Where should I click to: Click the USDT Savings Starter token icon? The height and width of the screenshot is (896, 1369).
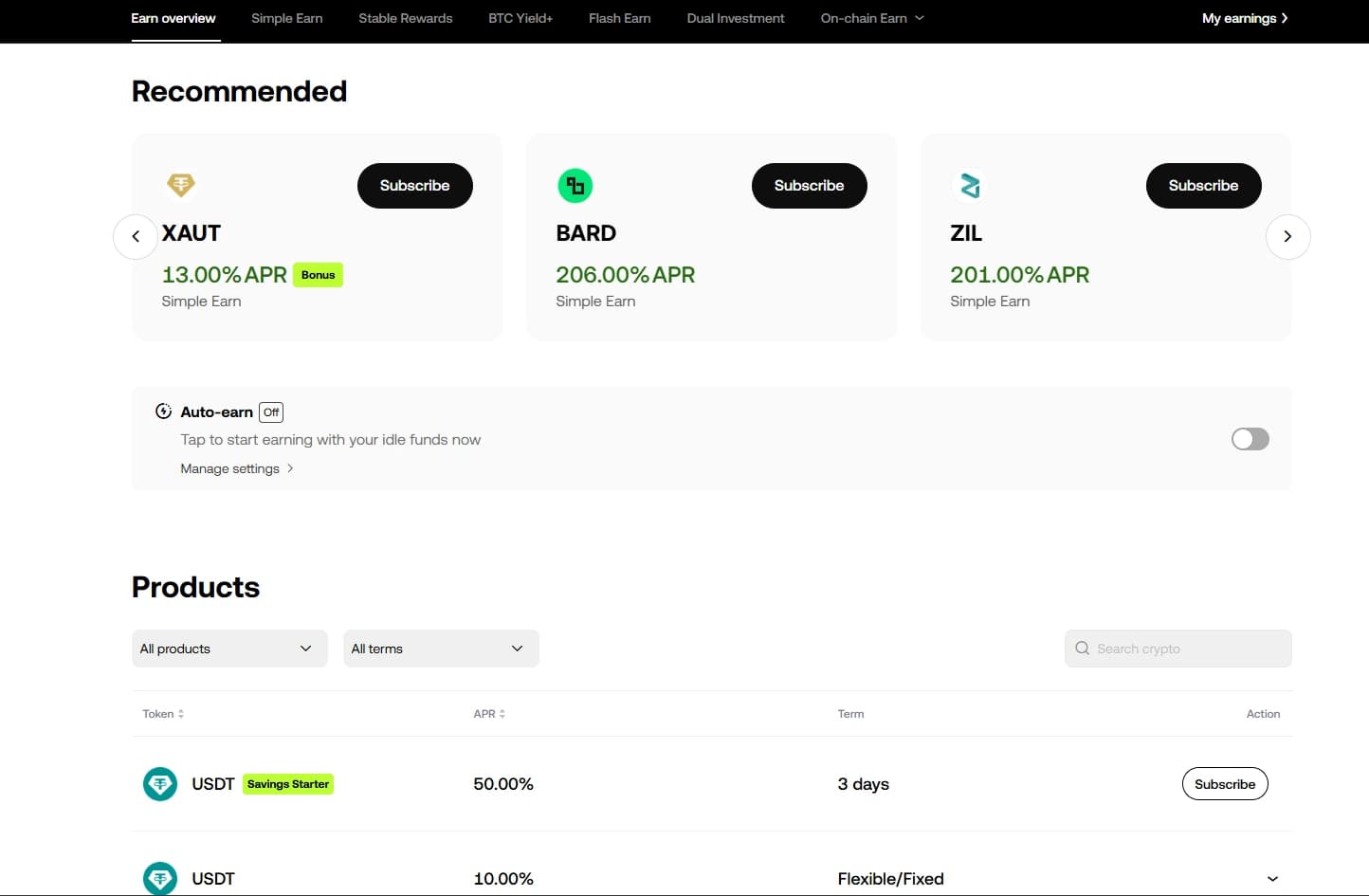160,784
